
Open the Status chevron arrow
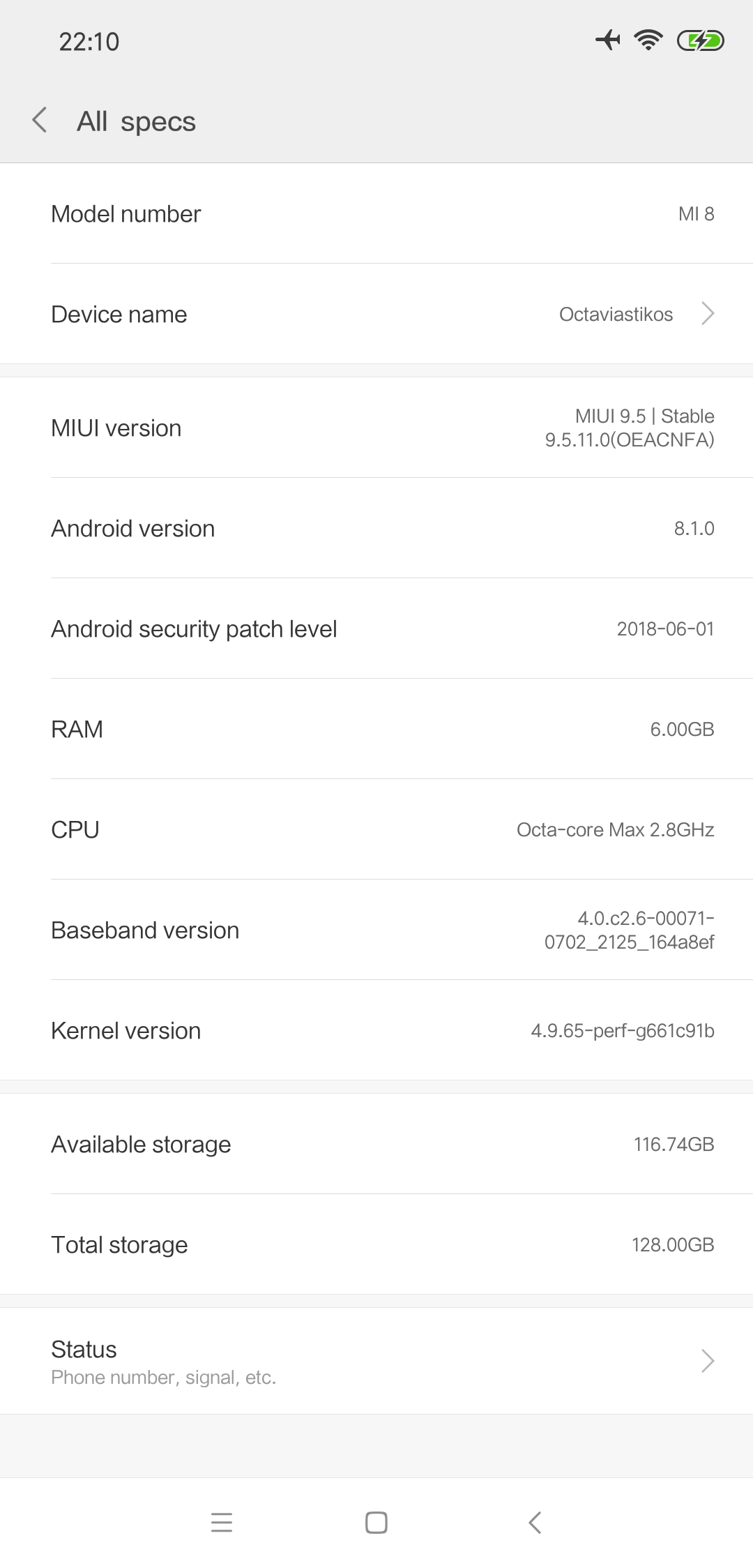point(708,1361)
